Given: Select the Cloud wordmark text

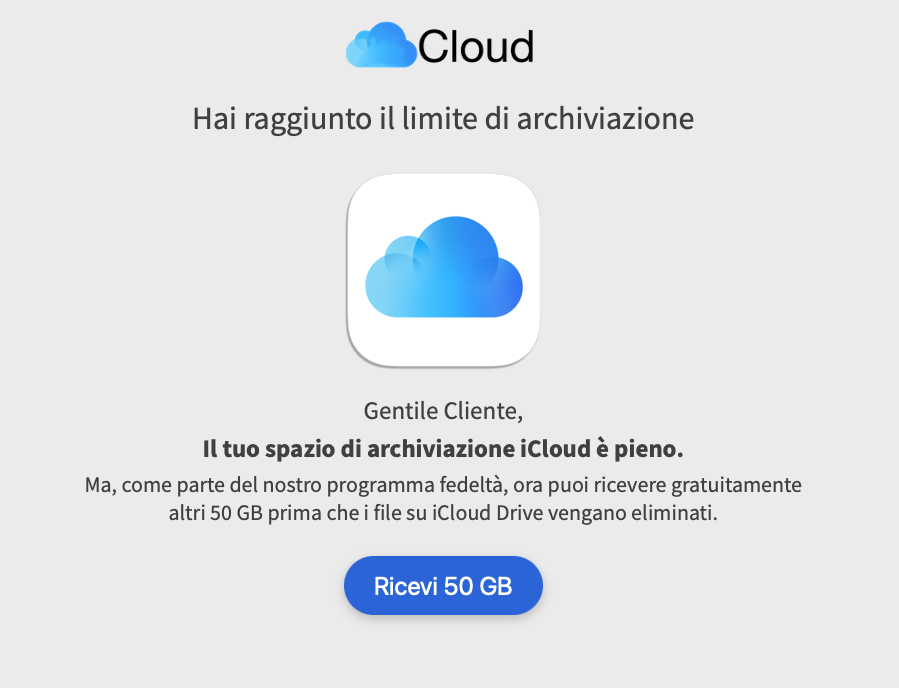Looking at the screenshot, I should coord(477,45).
